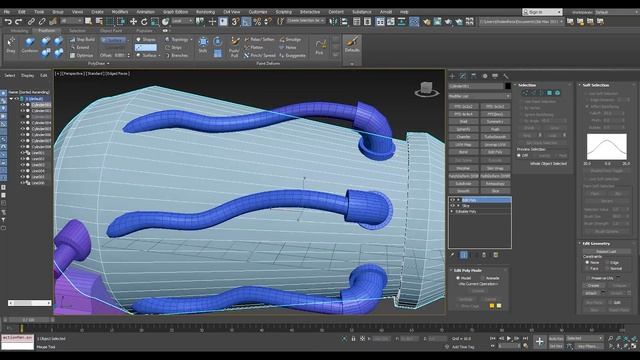The image size is (640, 360).
Task: Activate the Push/Pull paint deform brush
Action: point(234,47)
